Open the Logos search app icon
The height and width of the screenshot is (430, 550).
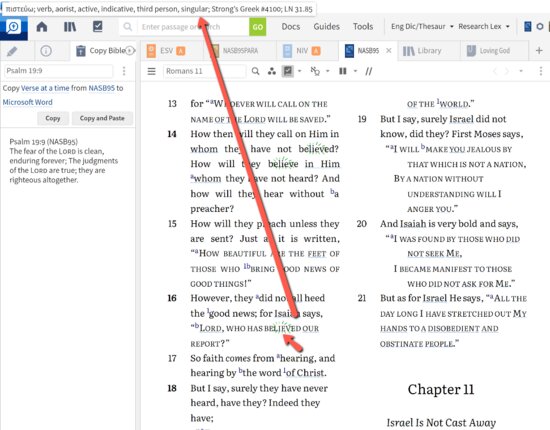[13, 27]
